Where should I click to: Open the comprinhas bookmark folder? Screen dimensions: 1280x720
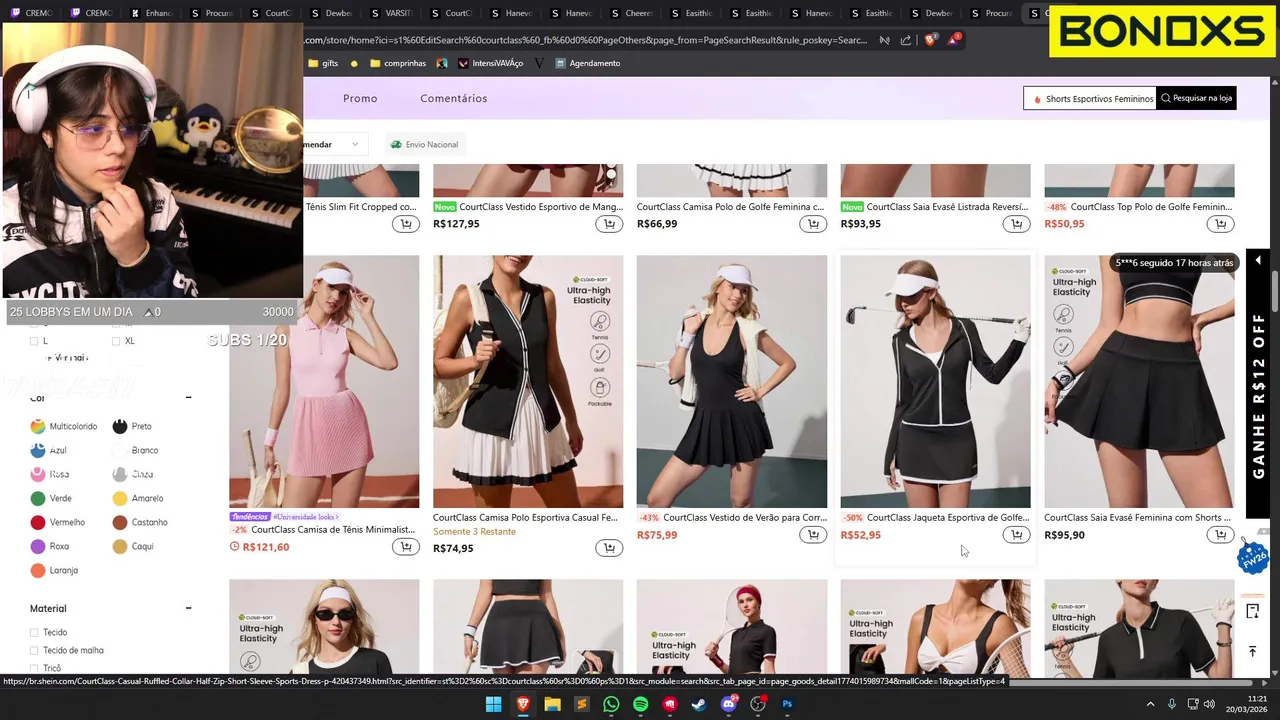tap(398, 63)
